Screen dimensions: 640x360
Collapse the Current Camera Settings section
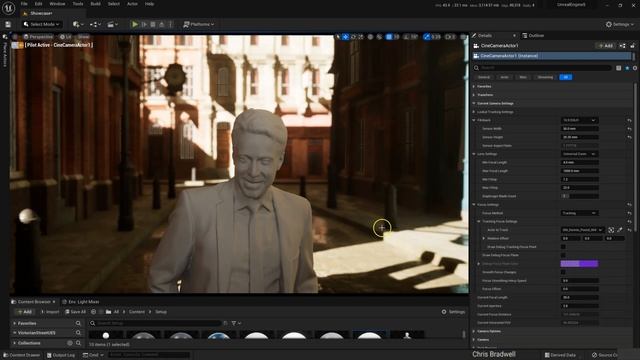[474, 103]
